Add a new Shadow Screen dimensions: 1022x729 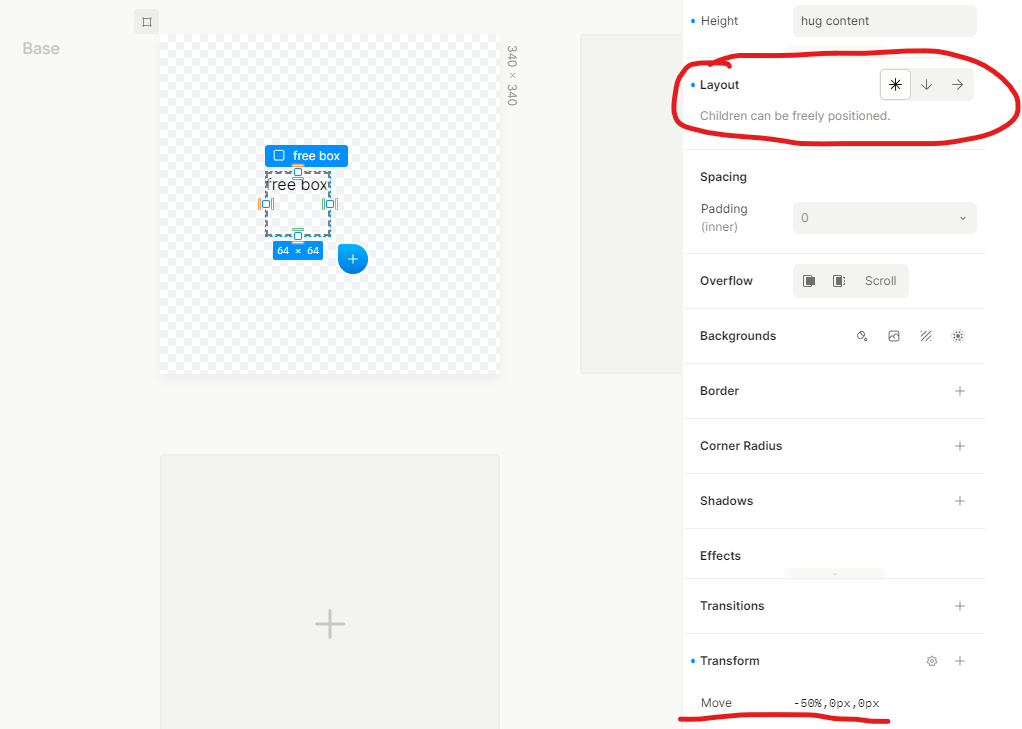(960, 501)
